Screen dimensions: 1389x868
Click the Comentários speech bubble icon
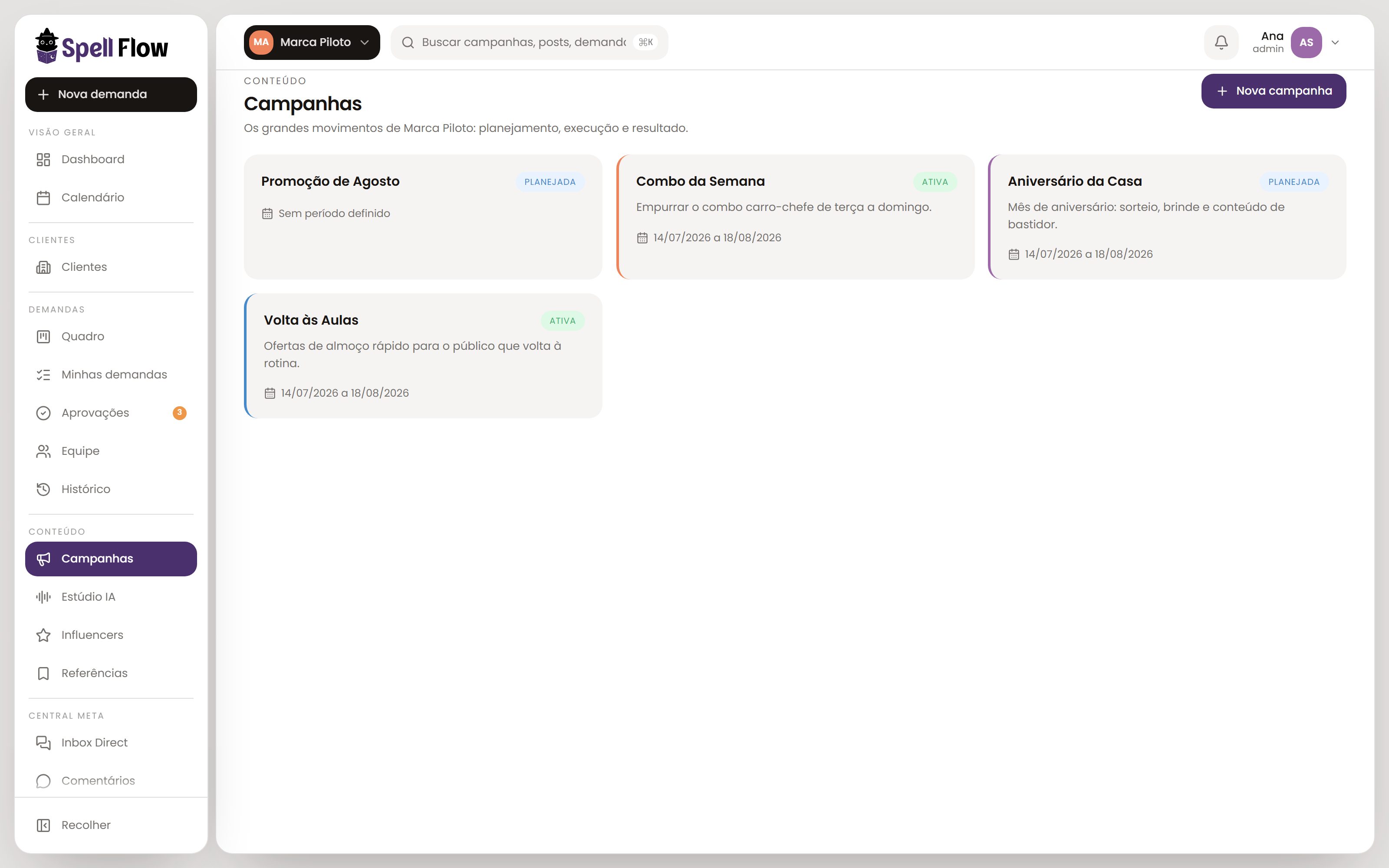click(x=43, y=781)
